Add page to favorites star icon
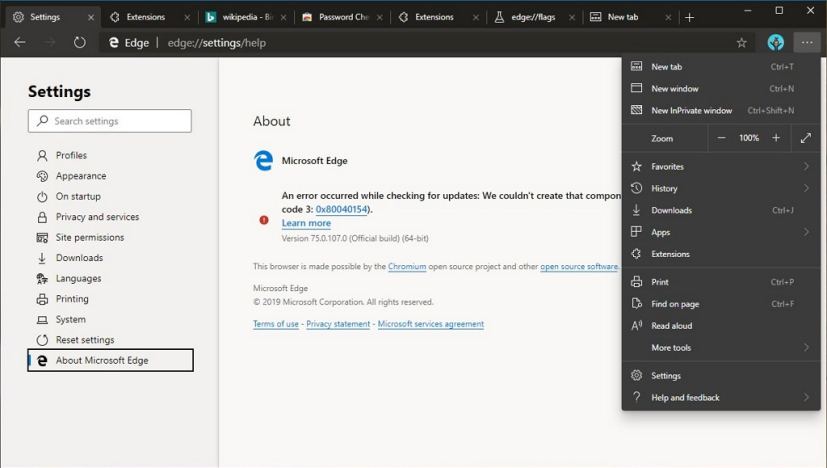The width and height of the screenshot is (827, 468). [742, 43]
